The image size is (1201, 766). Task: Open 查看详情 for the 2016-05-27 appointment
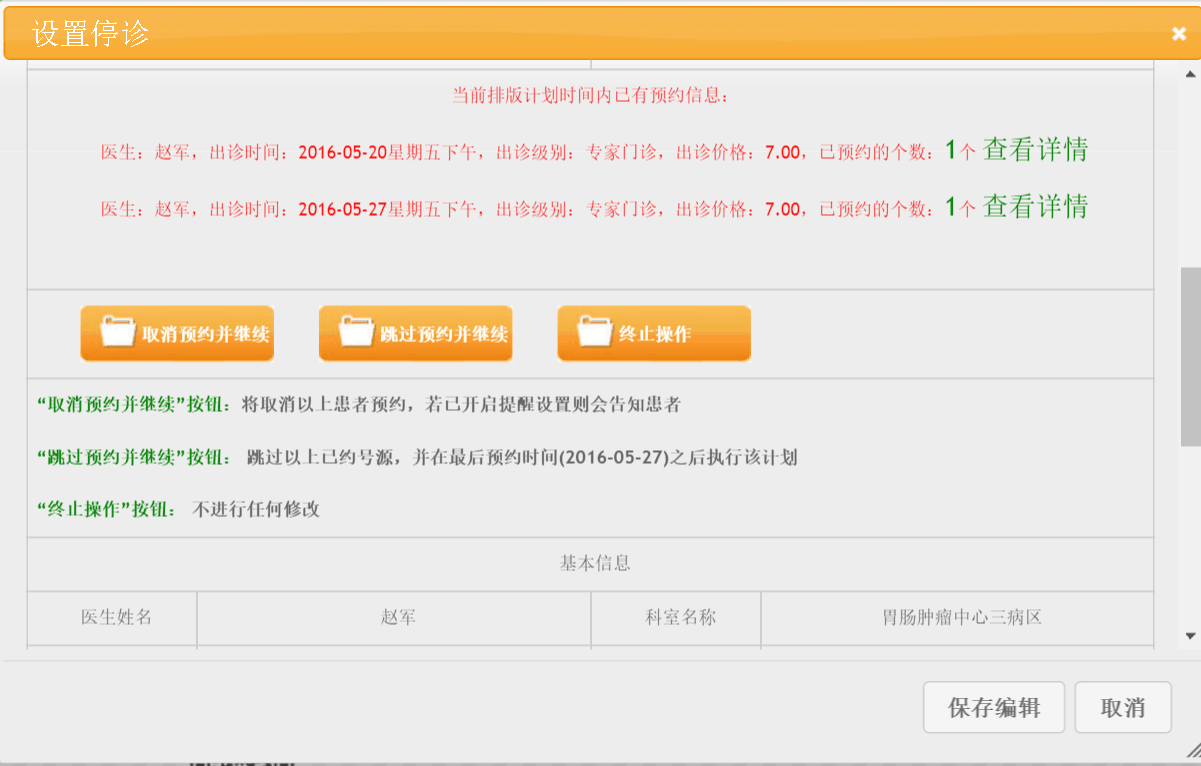[1035, 207]
